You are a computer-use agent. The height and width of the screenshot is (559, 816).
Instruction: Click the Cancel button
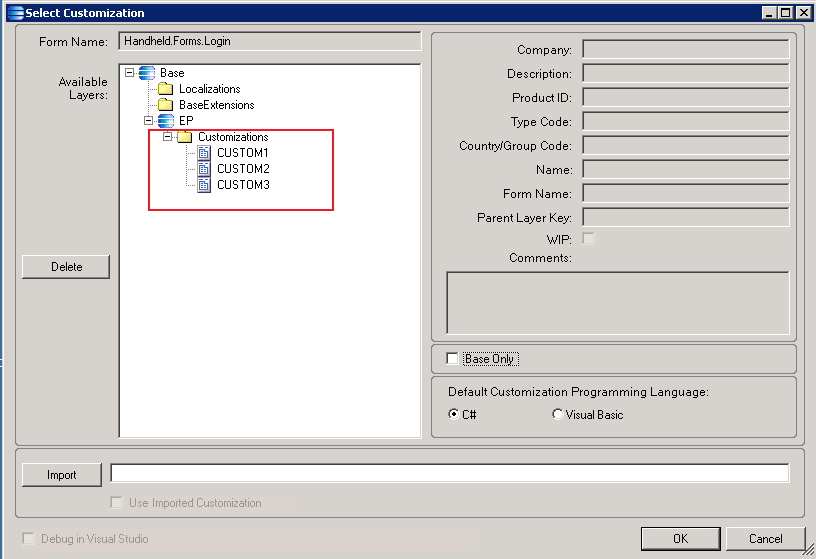[x=766, y=539]
